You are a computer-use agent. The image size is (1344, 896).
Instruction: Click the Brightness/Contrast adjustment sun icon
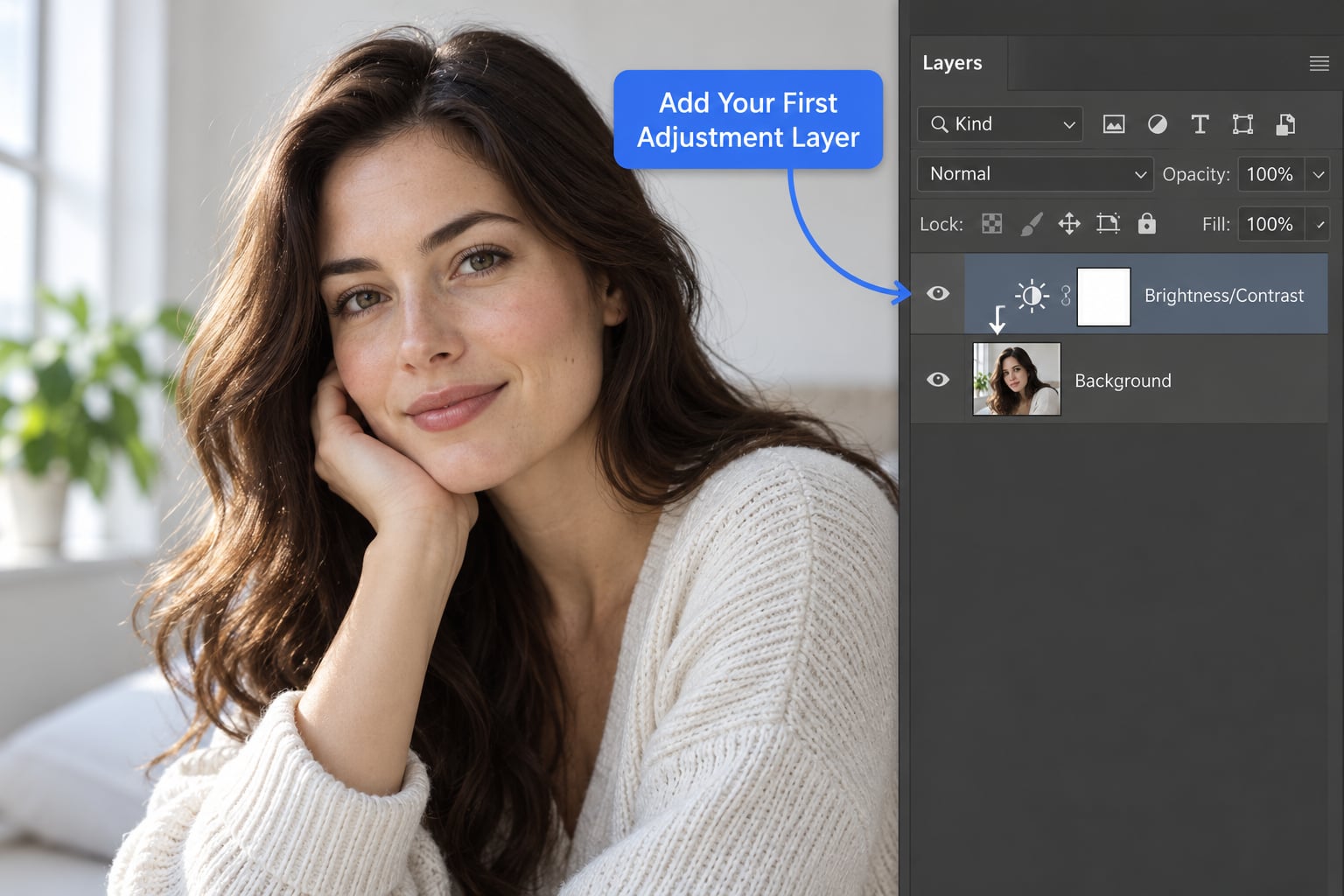tap(1032, 296)
